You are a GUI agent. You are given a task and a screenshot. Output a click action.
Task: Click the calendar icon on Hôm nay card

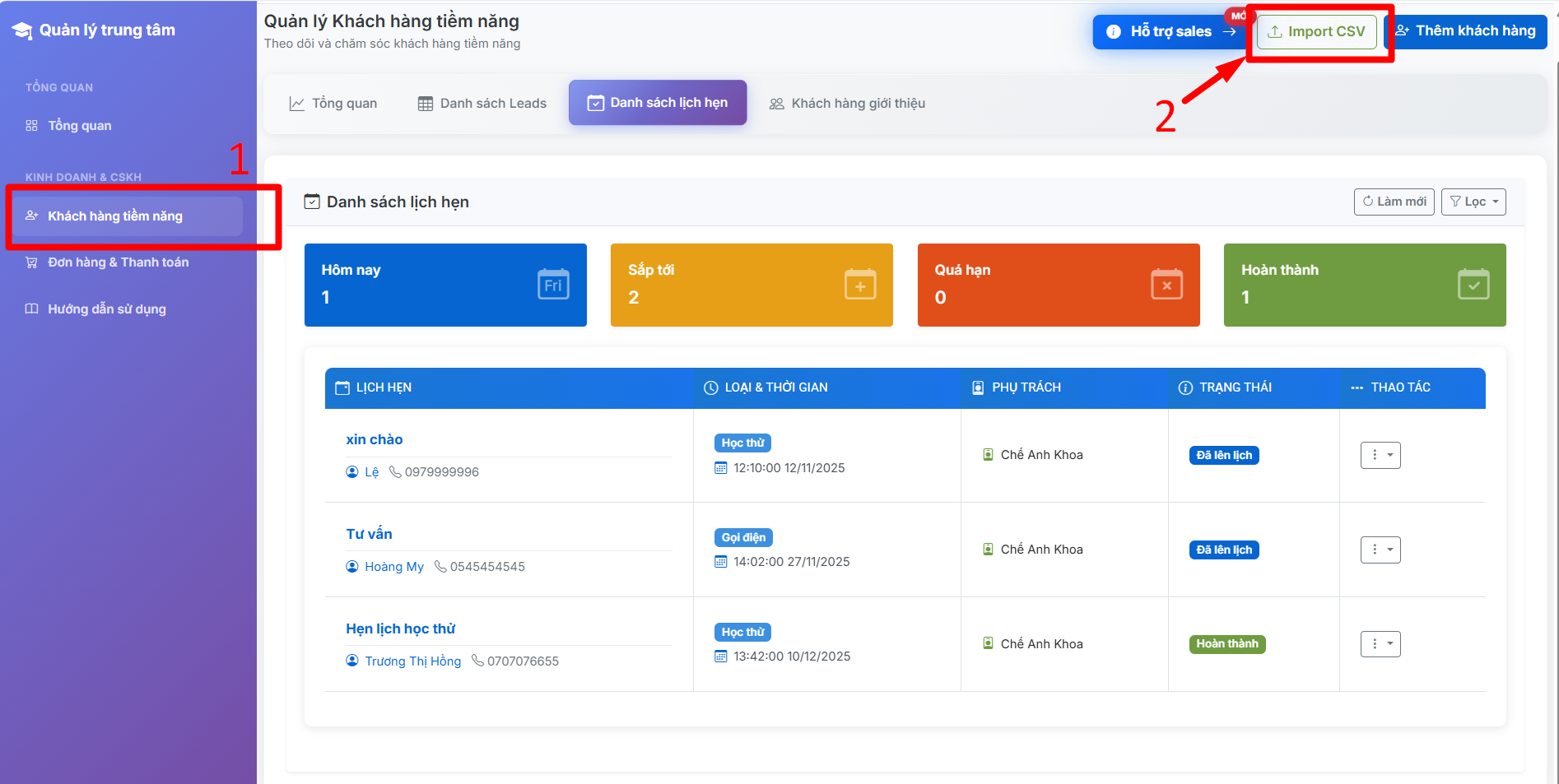[553, 285]
